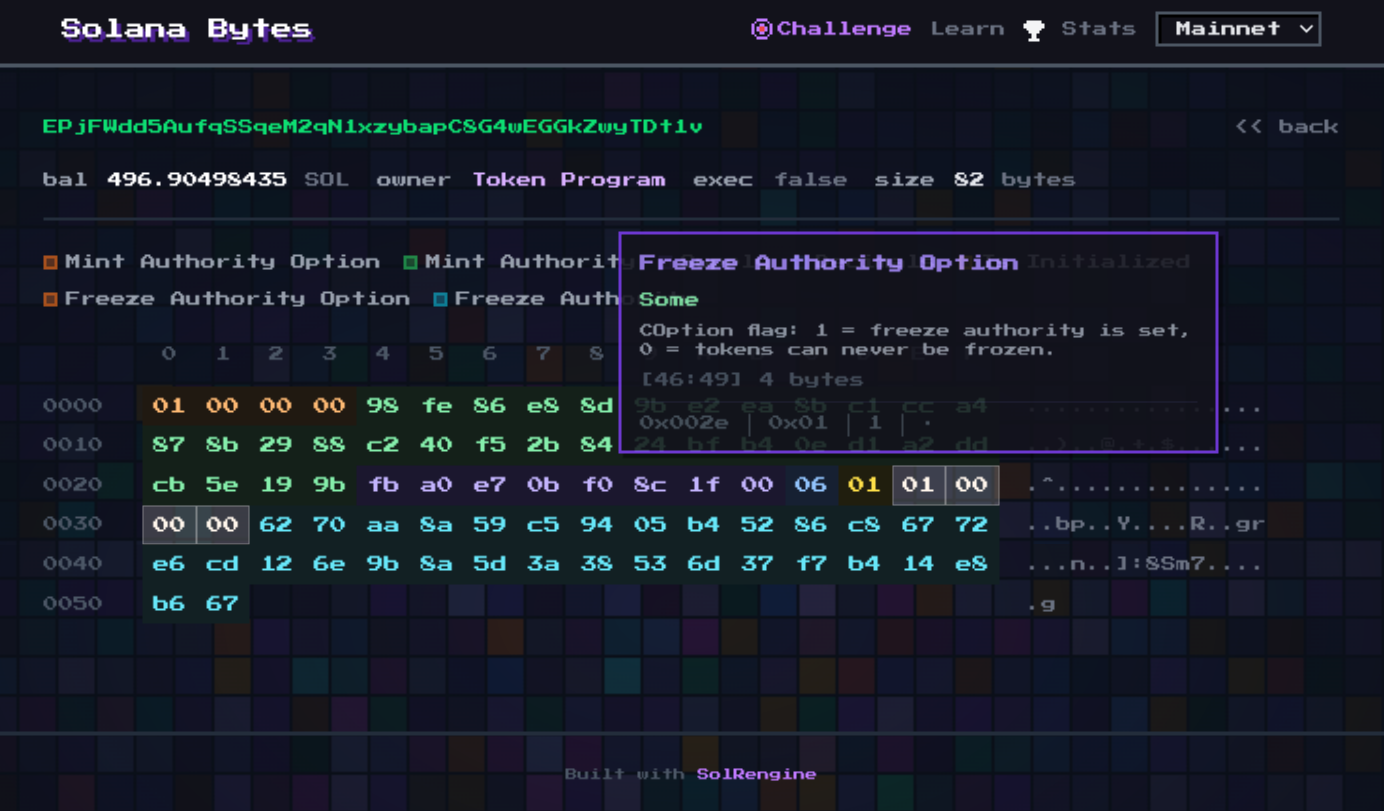Open the Challenge target icon
Screen dimensions: 1384x811
(x=761, y=29)
